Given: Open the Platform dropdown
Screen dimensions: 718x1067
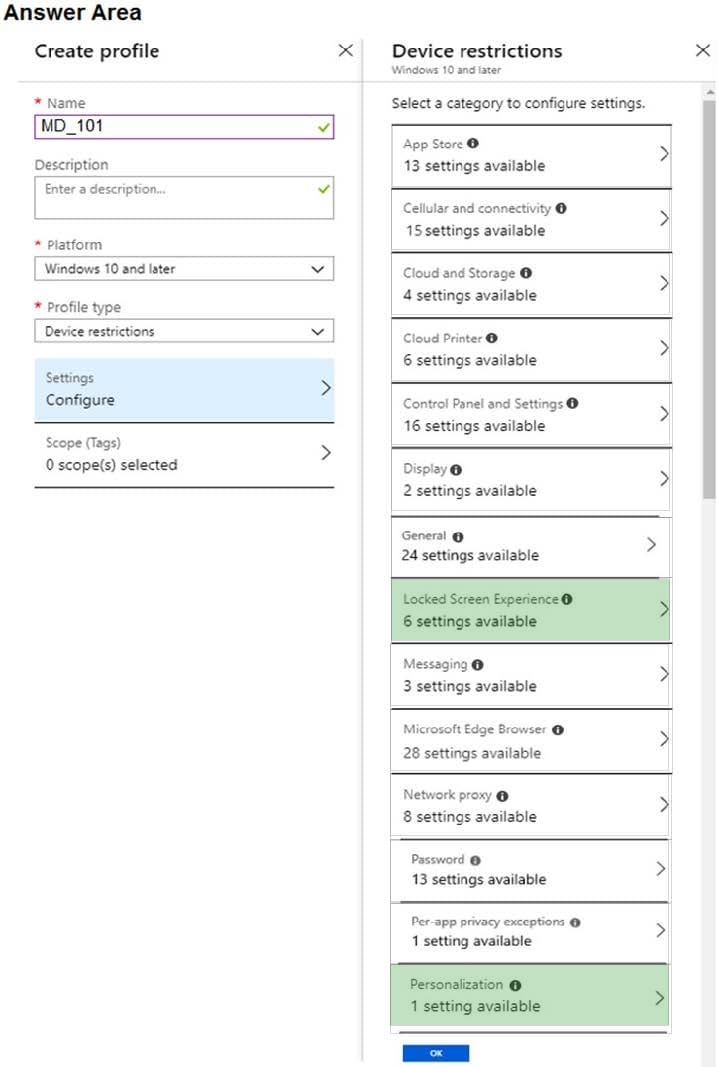Looking at the screenshot, I should [184, 269].
